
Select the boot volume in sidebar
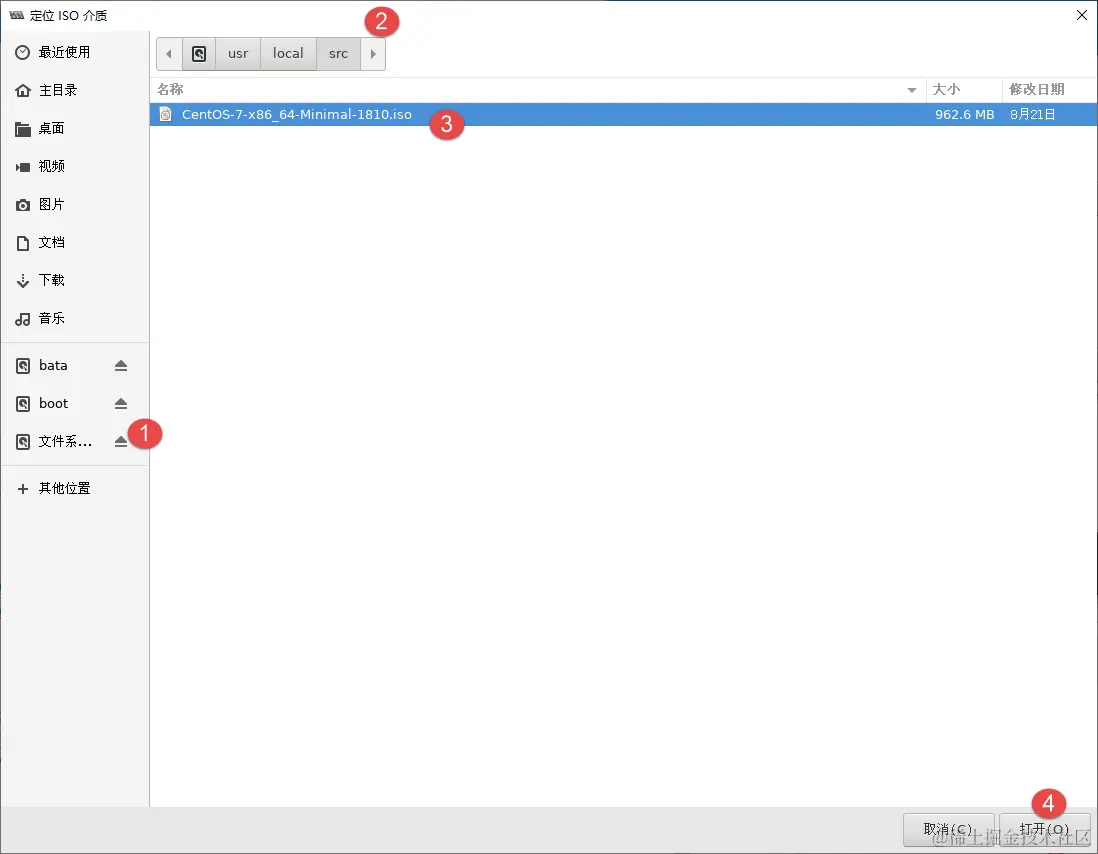75,403
